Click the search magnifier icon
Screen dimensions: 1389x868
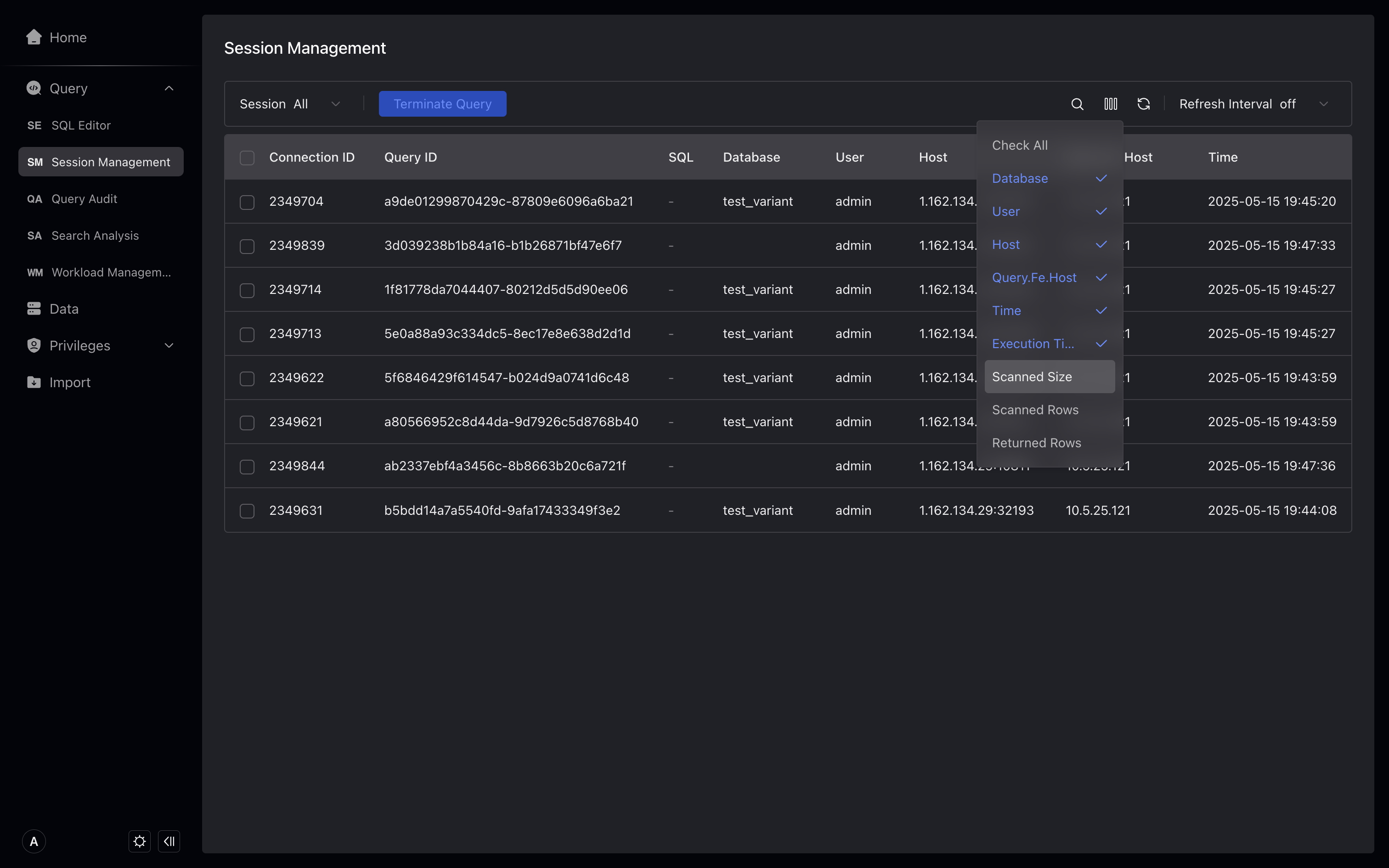[x=1077, y=104]
